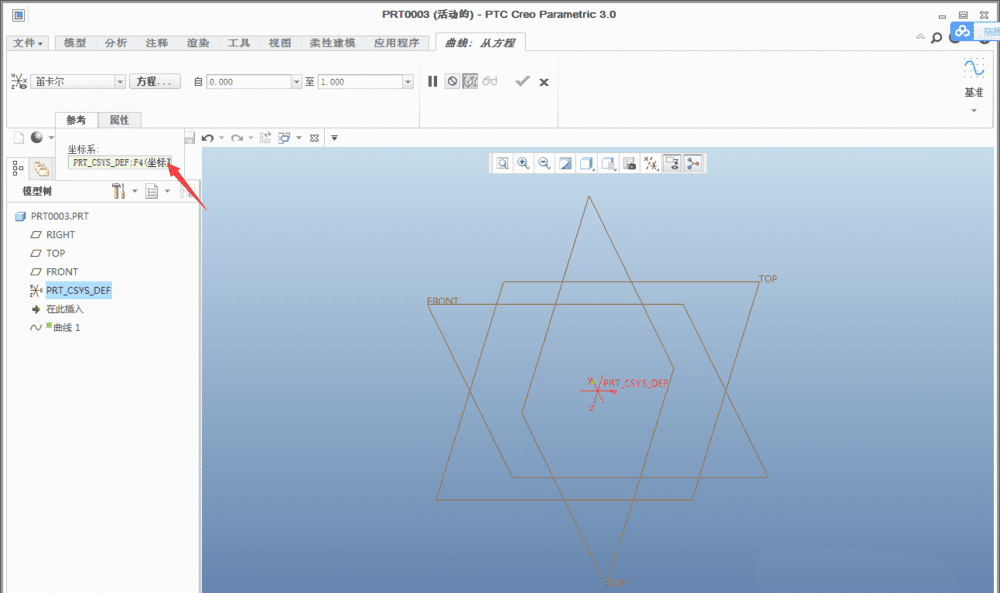This screenshot has width=1000, height=593.
Task: Click the Zoom In magnifier icon
Action: (x=523, y=164)
